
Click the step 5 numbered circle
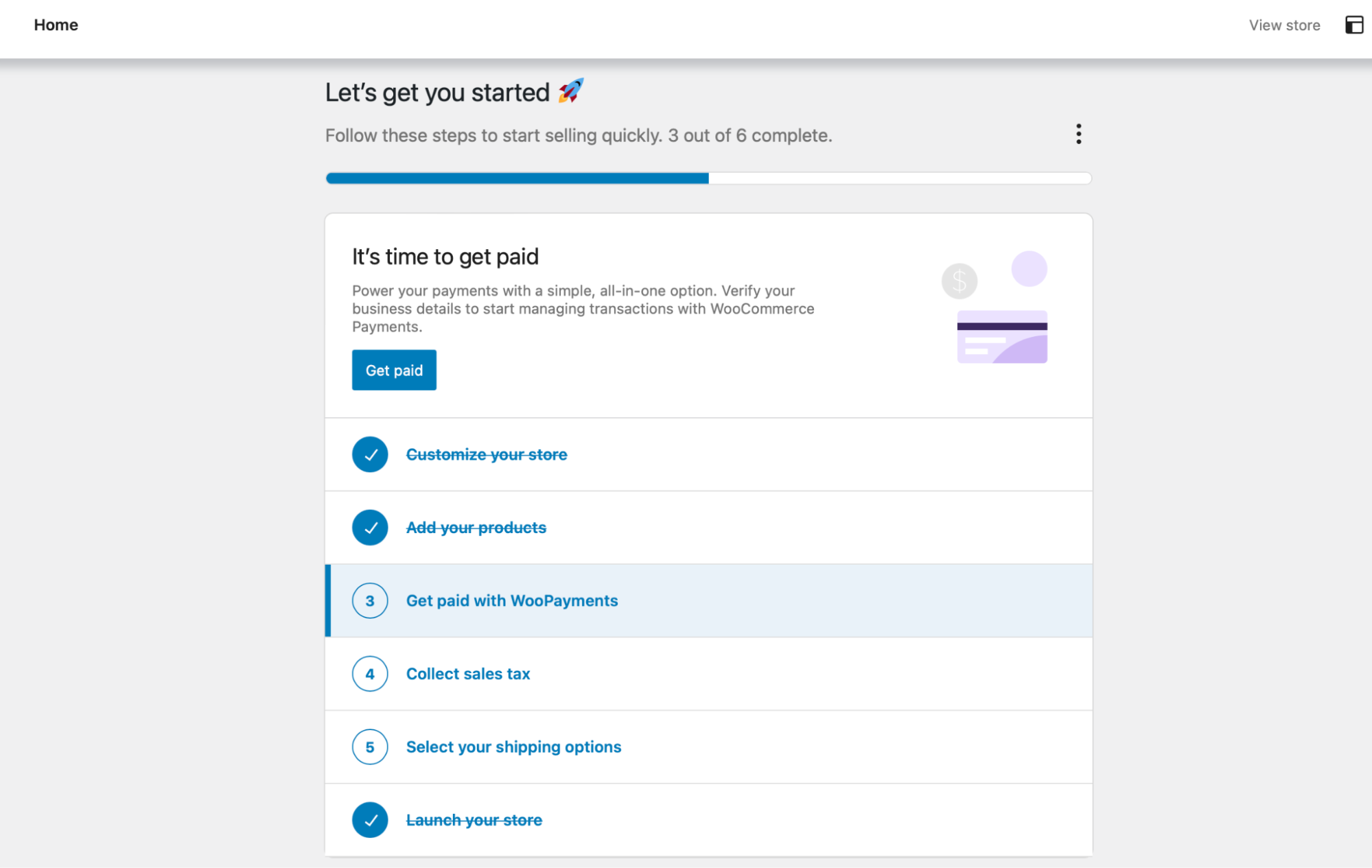370,747
